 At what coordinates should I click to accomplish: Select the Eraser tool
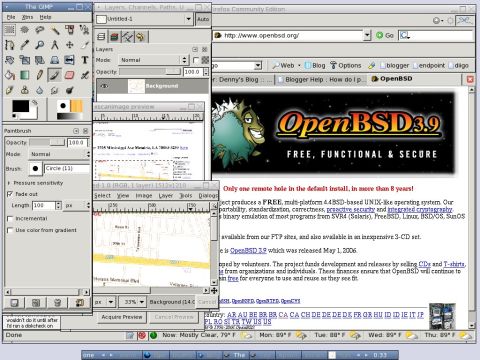click(x=70, y=75)
